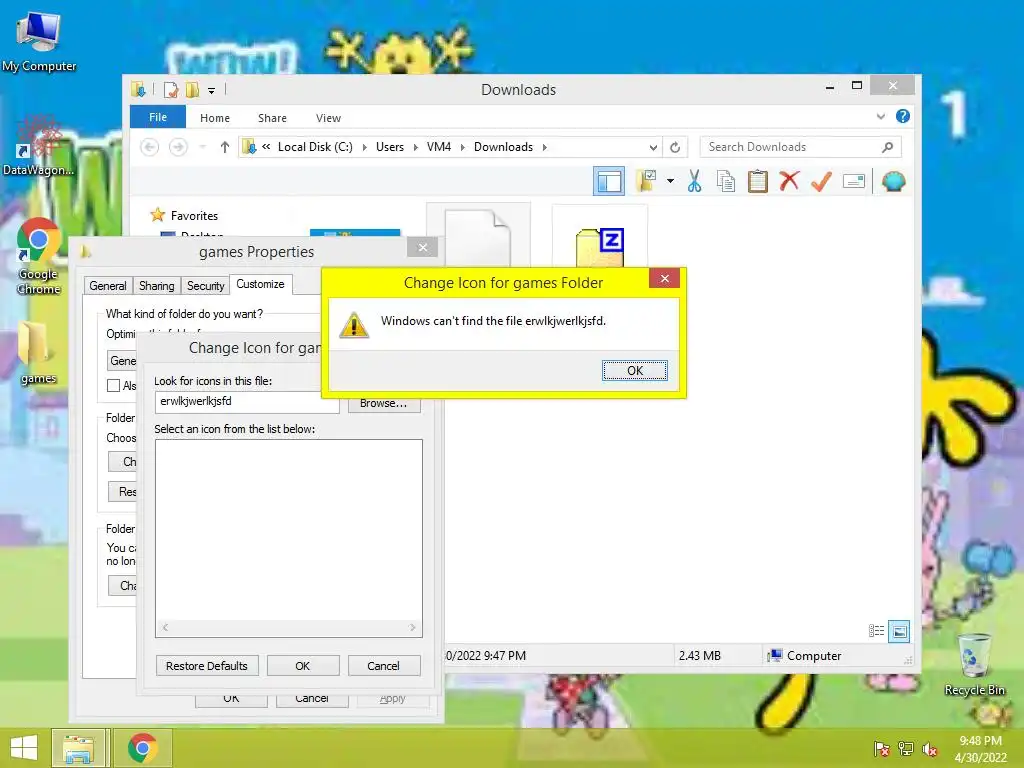Click the select-items checklist toolbar icon
Image resolution: width=1024 pixels, height=768 pixels.
[646, 181]
